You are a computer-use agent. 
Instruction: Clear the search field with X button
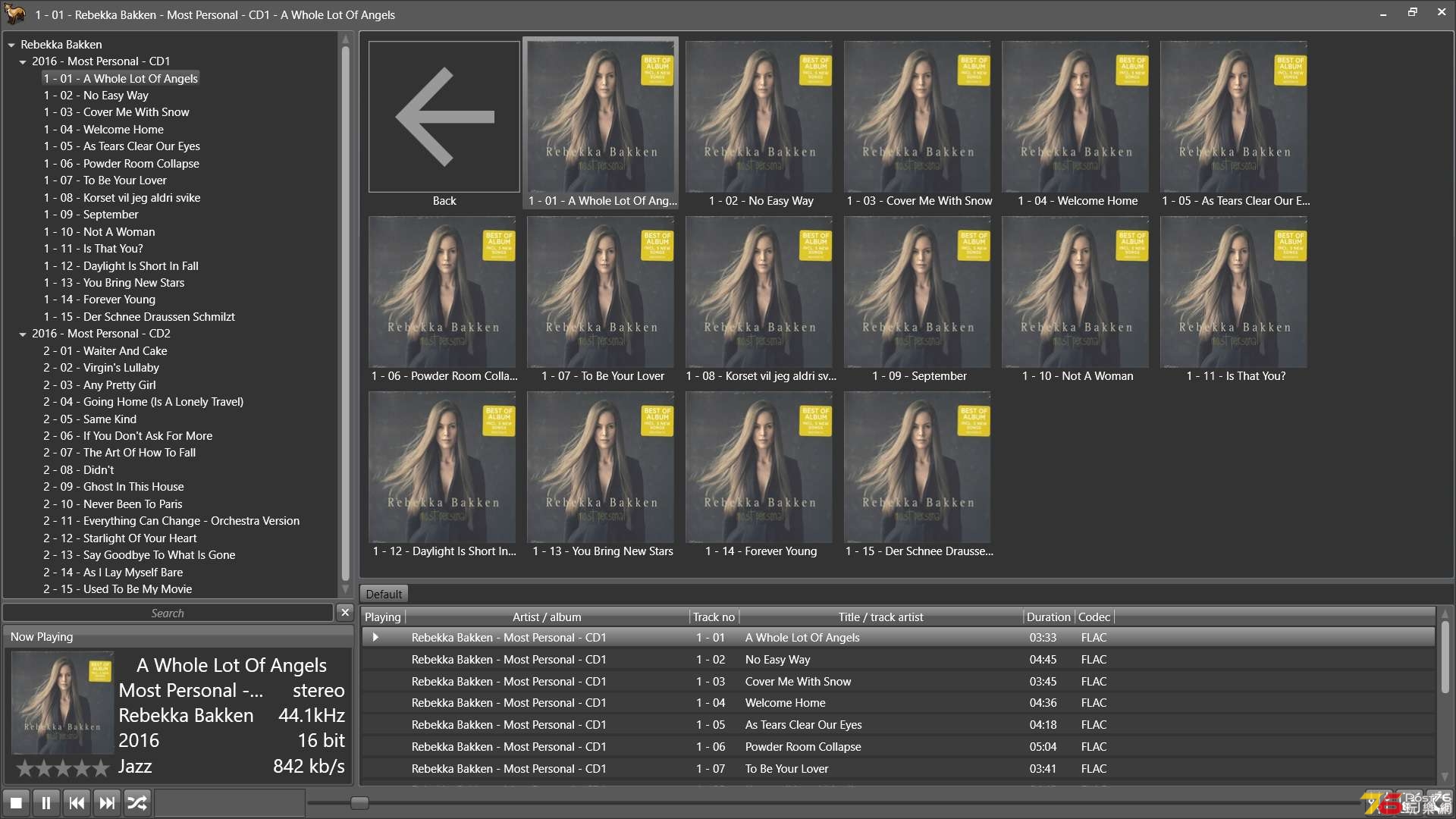[345, 612]
